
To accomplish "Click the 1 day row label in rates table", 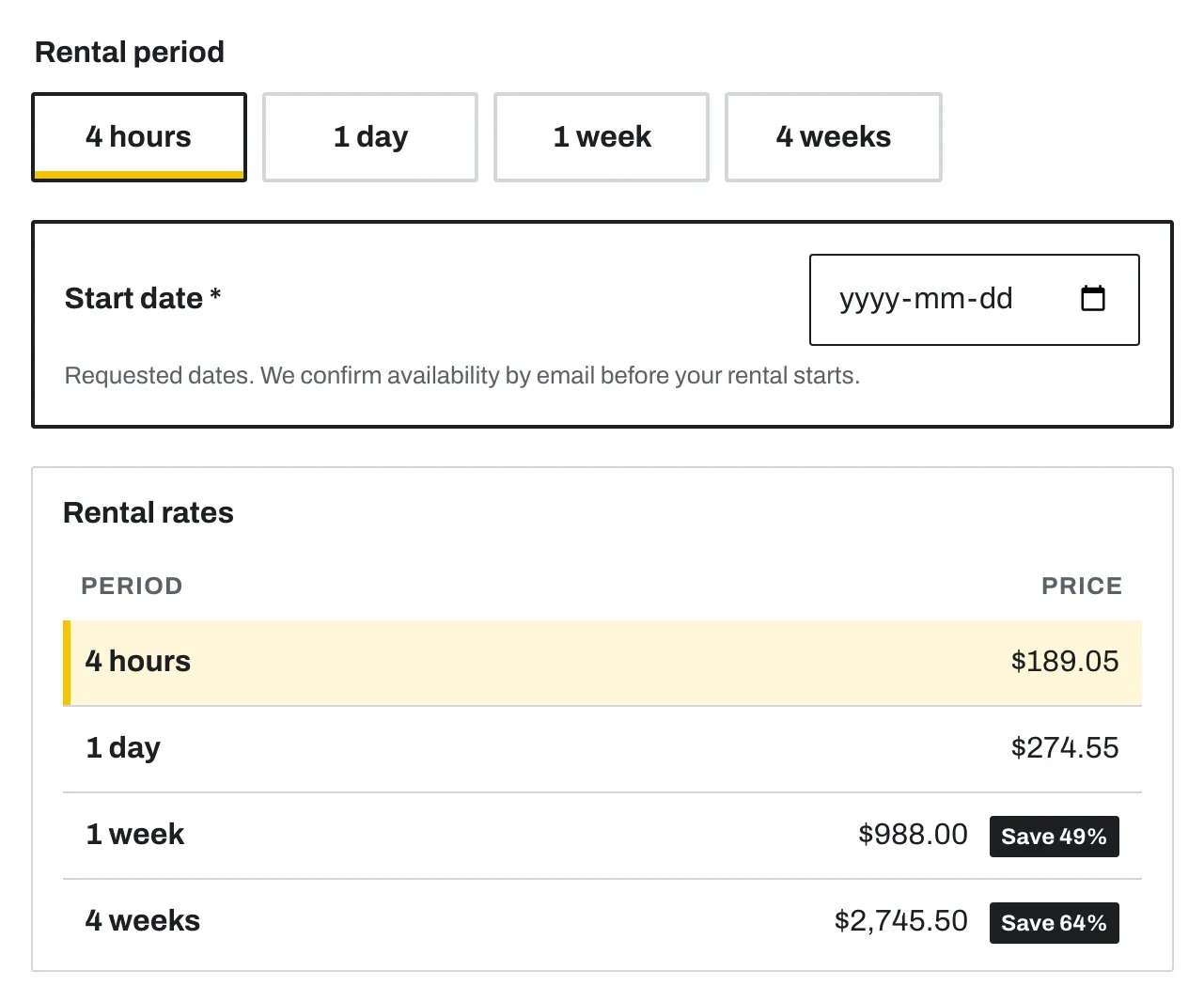I will (x=123, y=748).
